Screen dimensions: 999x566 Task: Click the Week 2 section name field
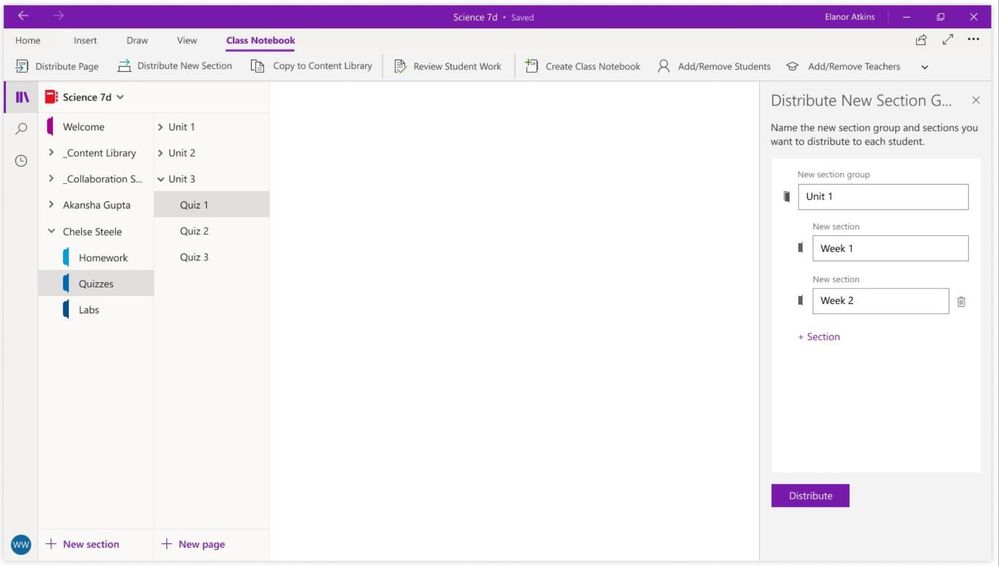[x=880, y=301]
